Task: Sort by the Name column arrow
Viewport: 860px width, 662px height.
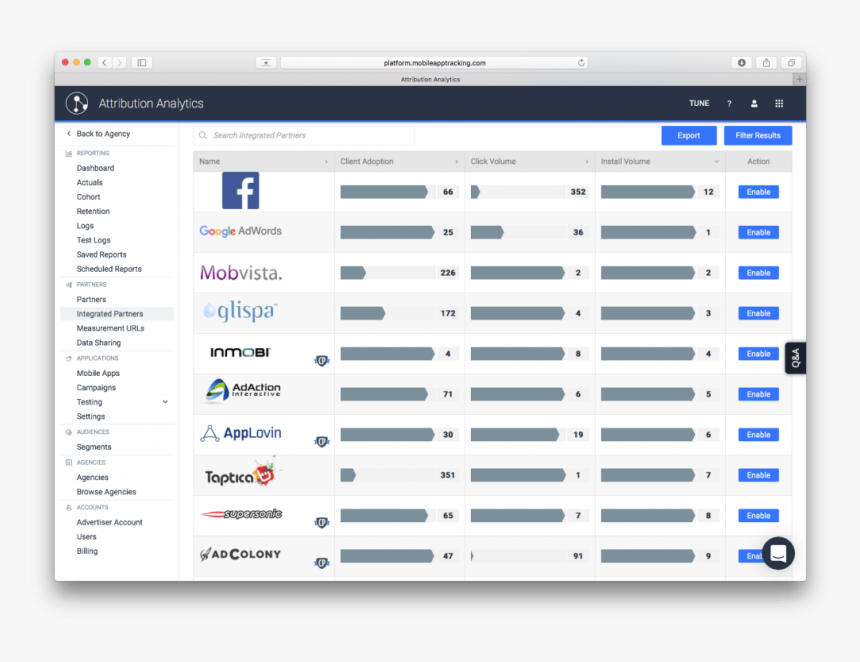Action: (326, 162)
